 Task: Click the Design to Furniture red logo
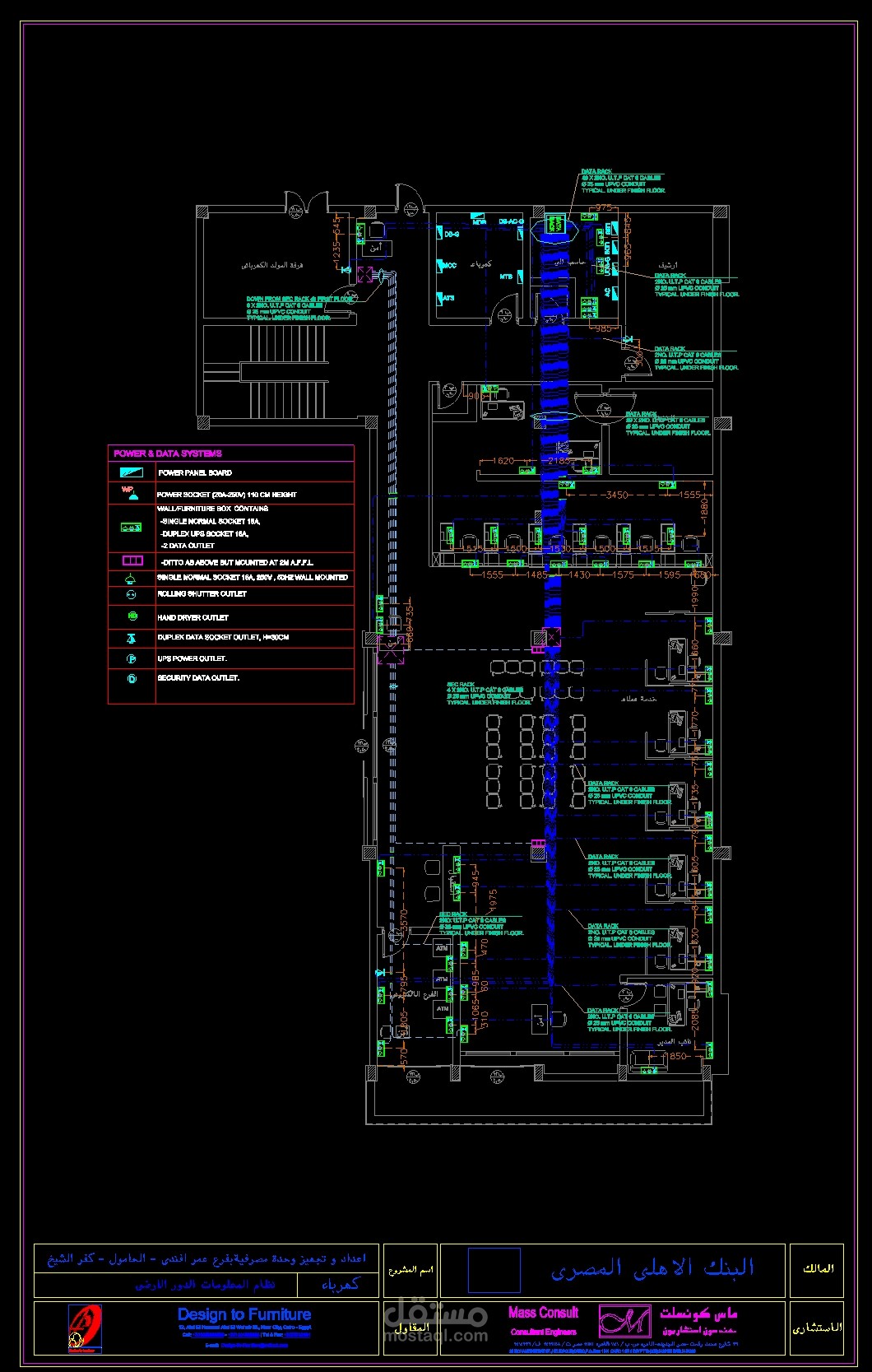pyautogui.click(x=84, y=1327)
